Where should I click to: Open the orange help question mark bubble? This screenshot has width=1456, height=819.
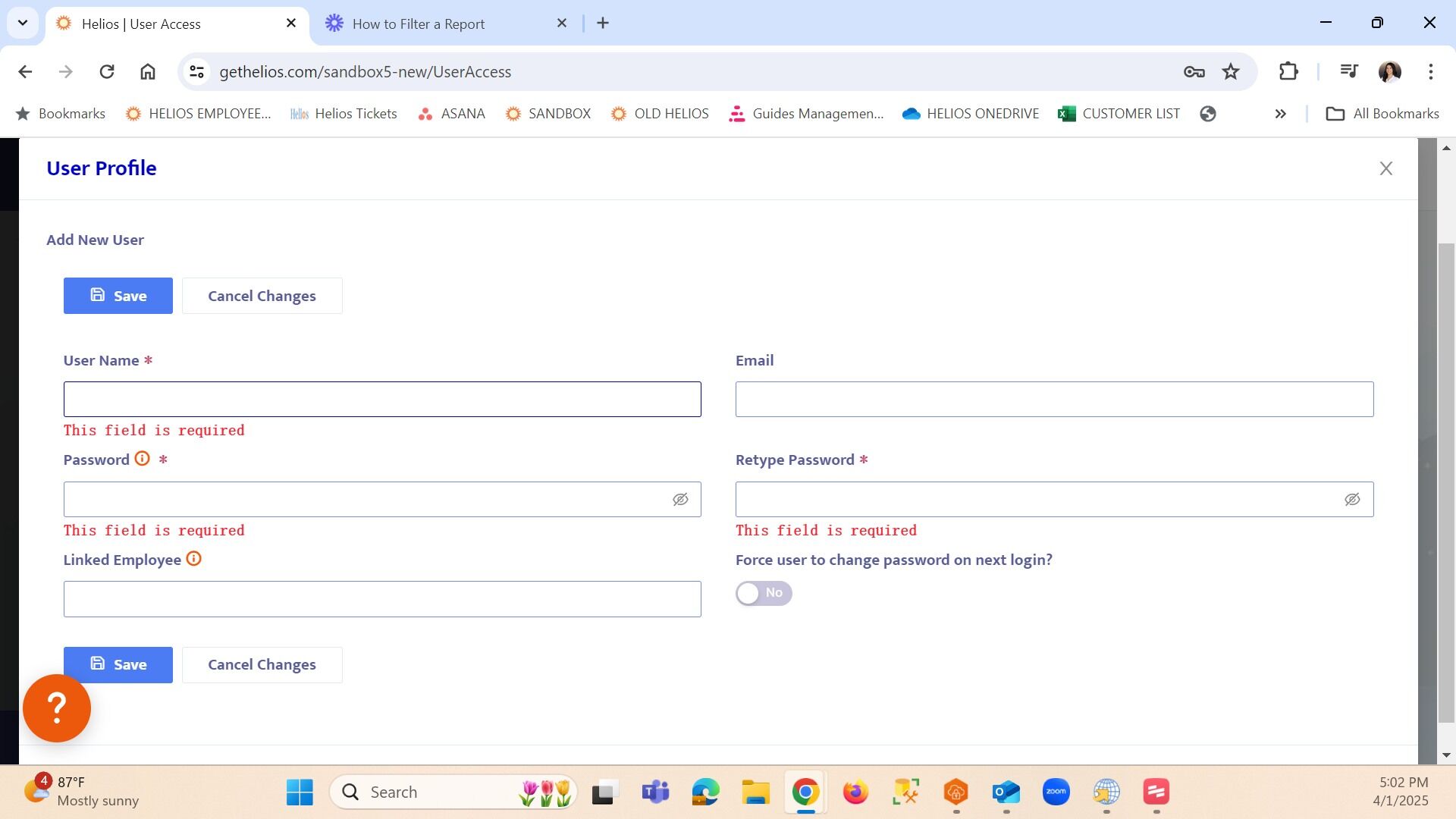[57, 708]
